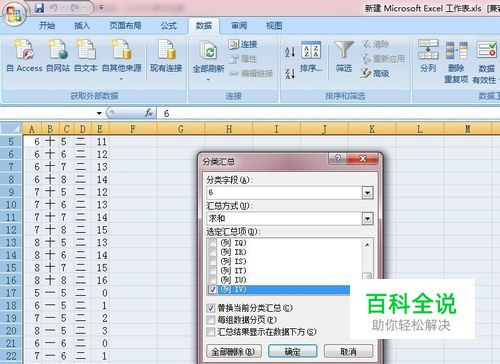
Task: Enable 汇总结果显示在数据下方 checkbox
Action: tap(211, 332)
